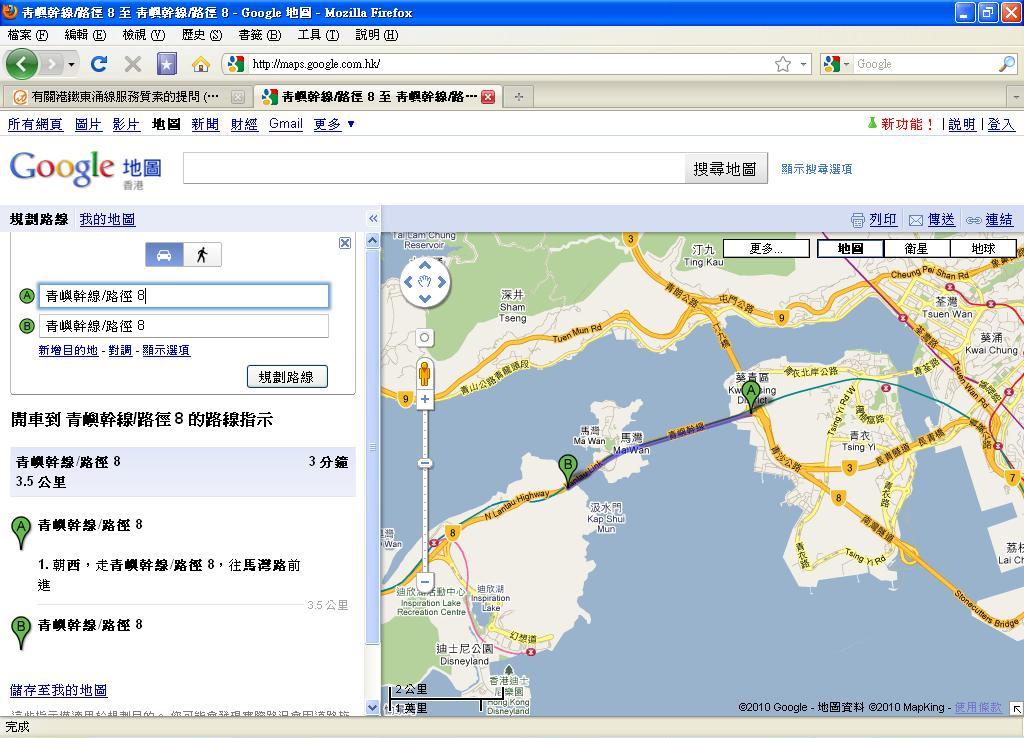Pan map up with navigation arrow
Viewport: 1024px width, 738px height.
pos(425,266)
